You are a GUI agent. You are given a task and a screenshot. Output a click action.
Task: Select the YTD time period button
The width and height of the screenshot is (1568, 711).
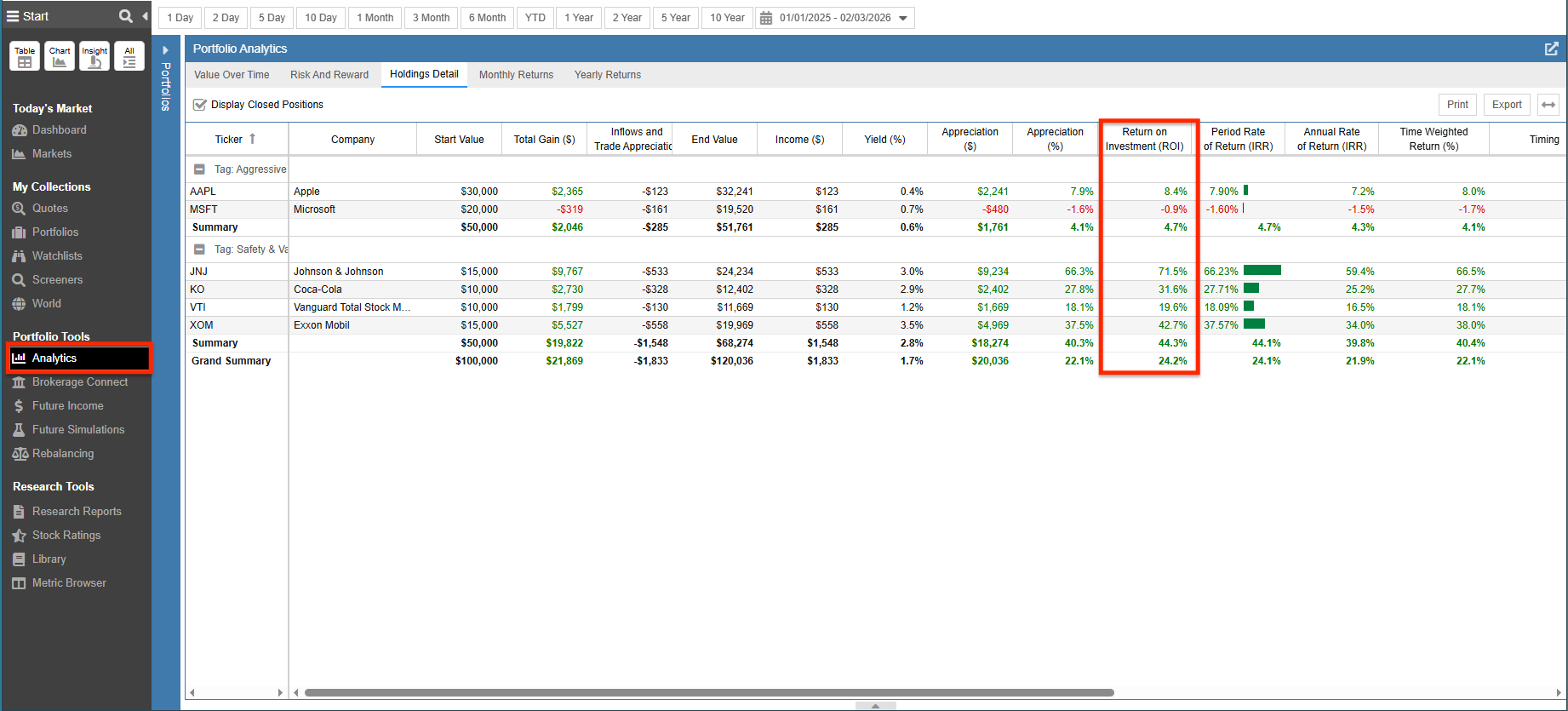(535, 18)
